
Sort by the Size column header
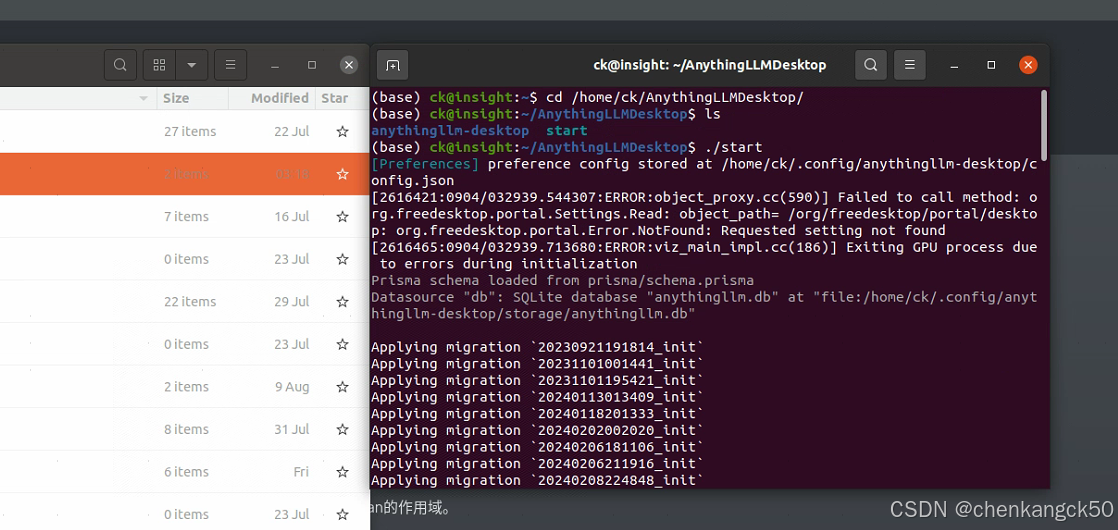(x=176, y=98)
